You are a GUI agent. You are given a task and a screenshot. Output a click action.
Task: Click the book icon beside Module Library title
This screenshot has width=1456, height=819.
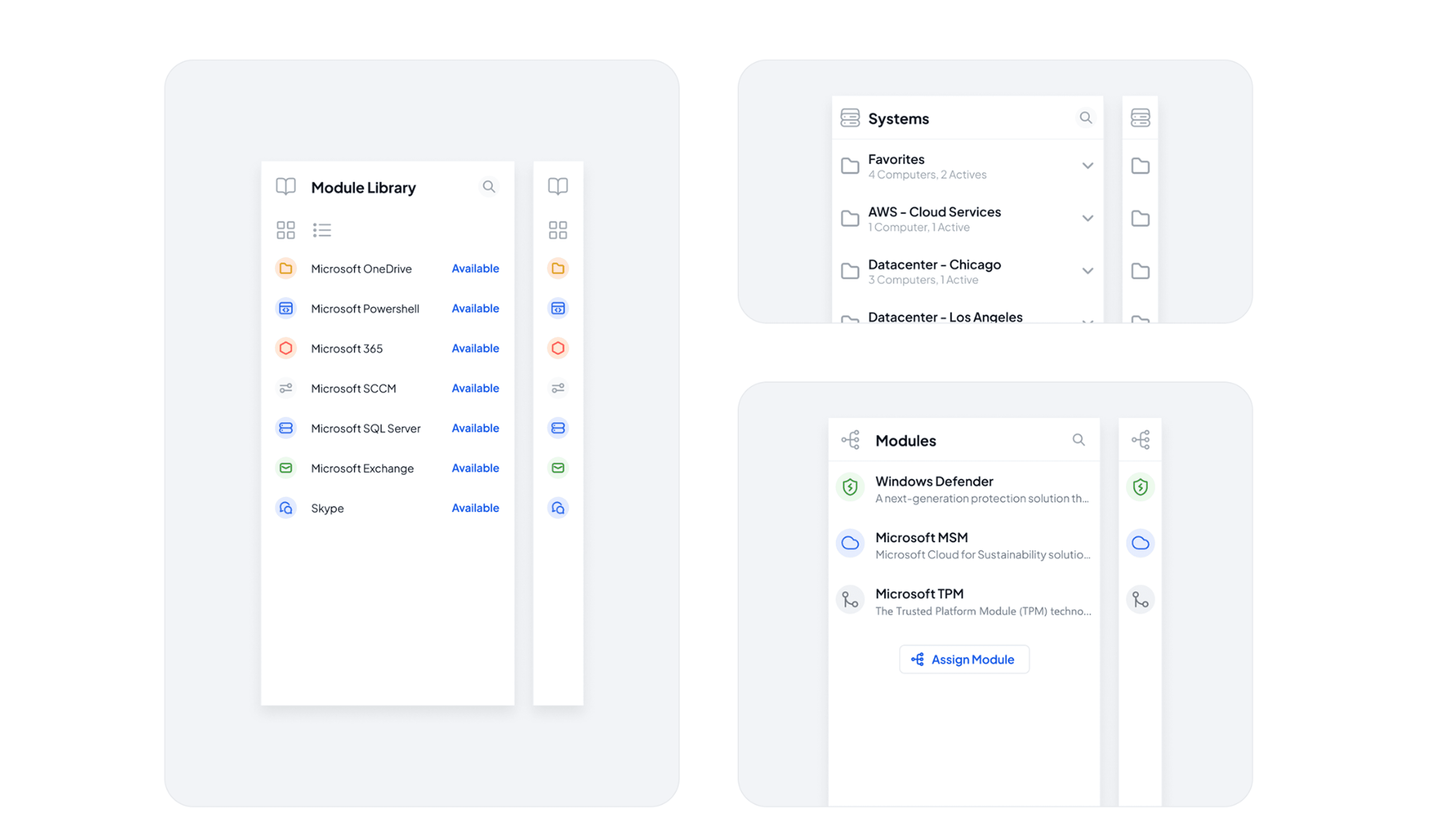point(286,187)
